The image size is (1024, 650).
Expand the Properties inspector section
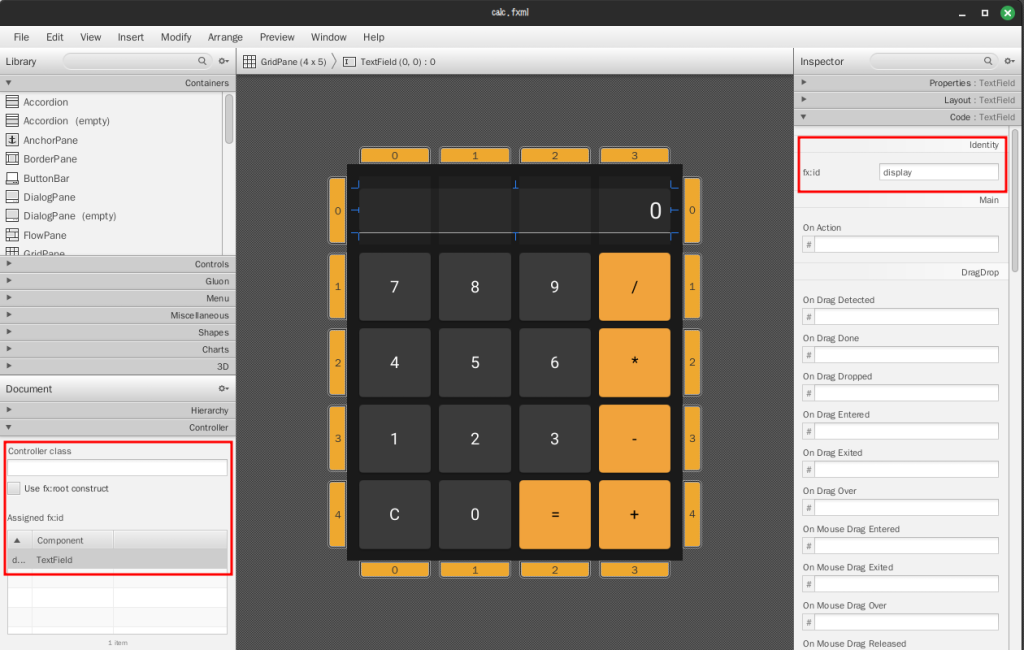908,83
